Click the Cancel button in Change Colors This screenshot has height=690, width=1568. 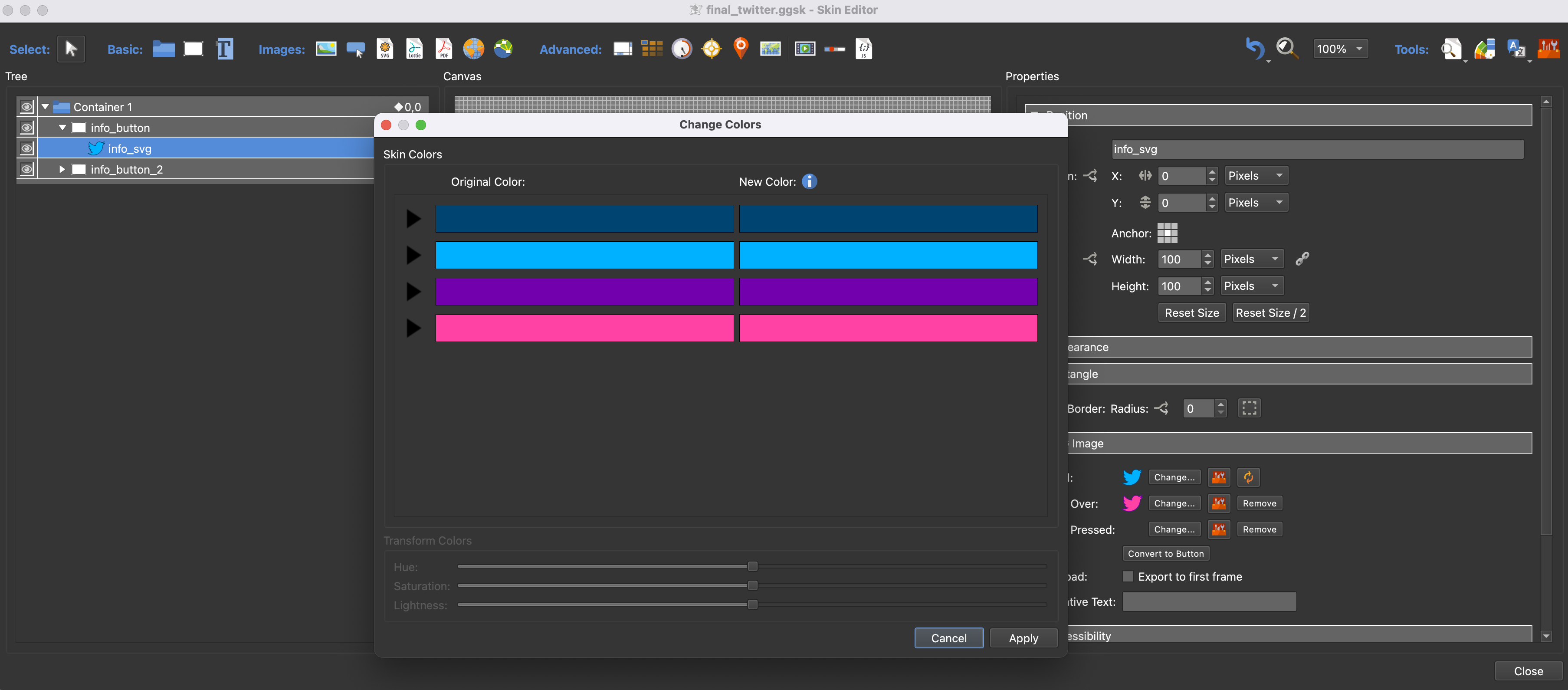pos(947,637)
